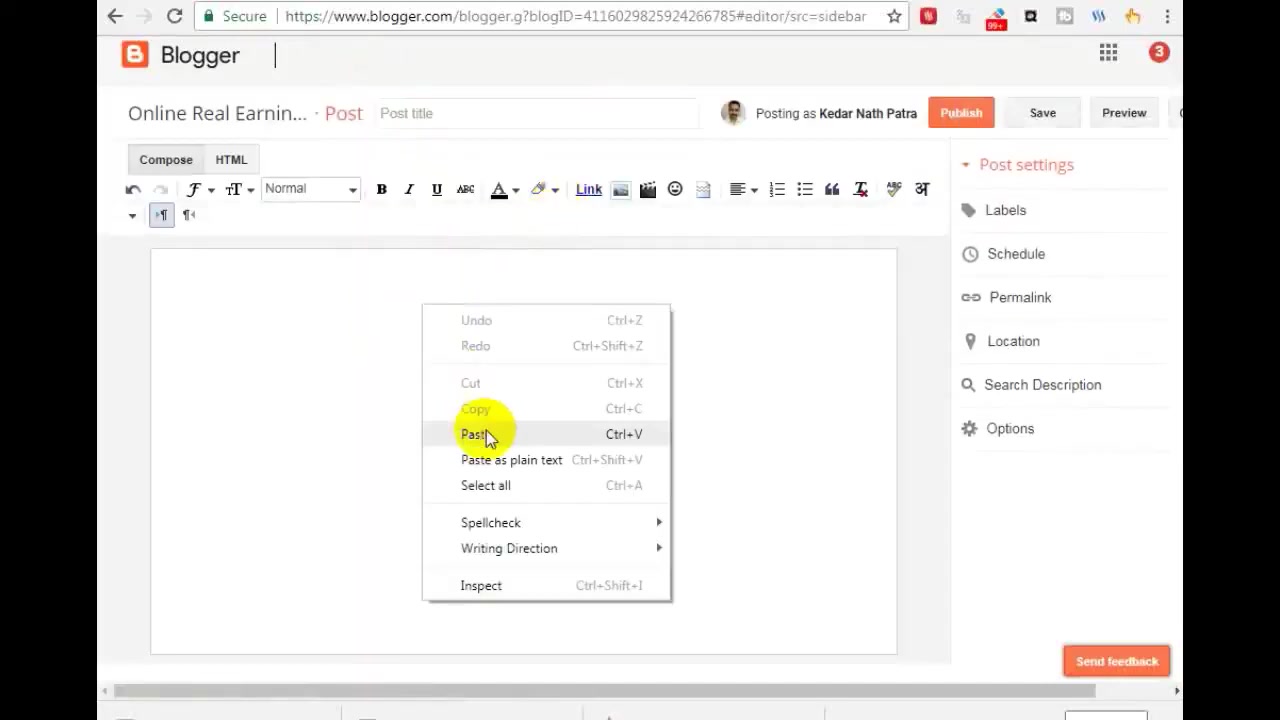The image size is (1280, 720).
Task: Switch to the HTML tab
Action: coord(231,160)
